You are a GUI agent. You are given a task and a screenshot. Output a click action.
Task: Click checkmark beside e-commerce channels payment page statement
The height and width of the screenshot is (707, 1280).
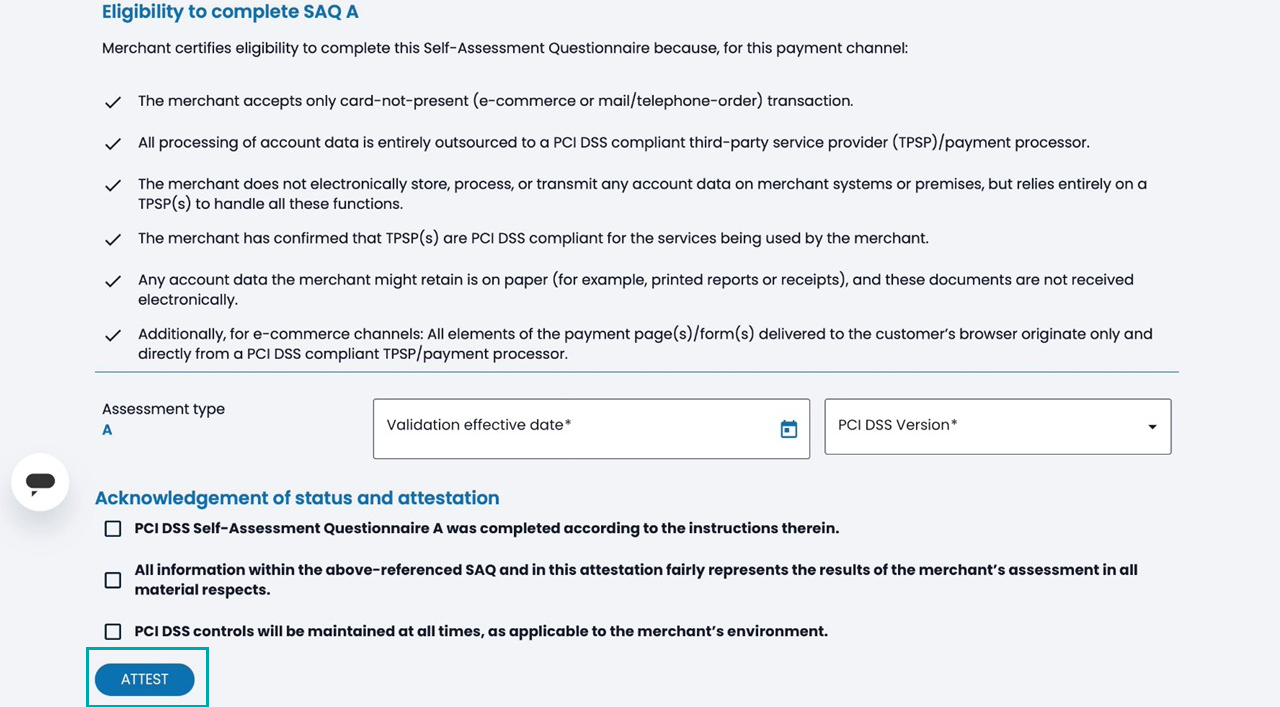coord(113,336)
